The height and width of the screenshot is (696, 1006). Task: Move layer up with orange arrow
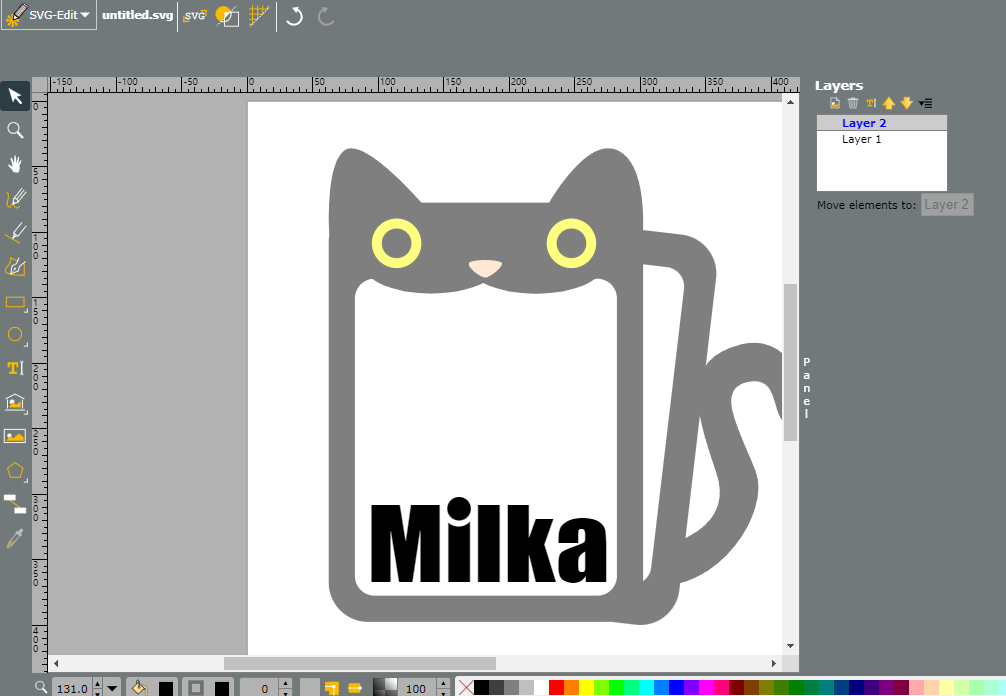[x=889, y=103]
